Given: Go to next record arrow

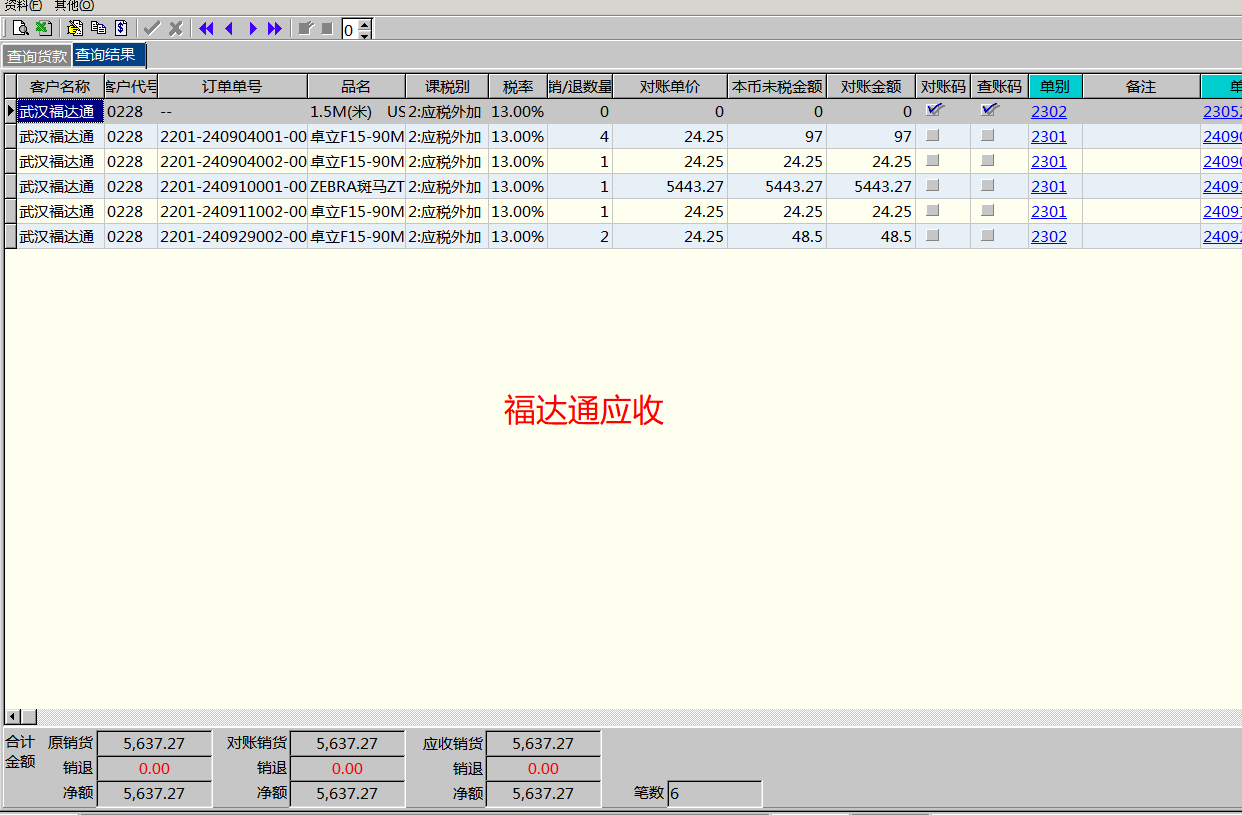Looking at the screenshot, I should pos(252,29).
